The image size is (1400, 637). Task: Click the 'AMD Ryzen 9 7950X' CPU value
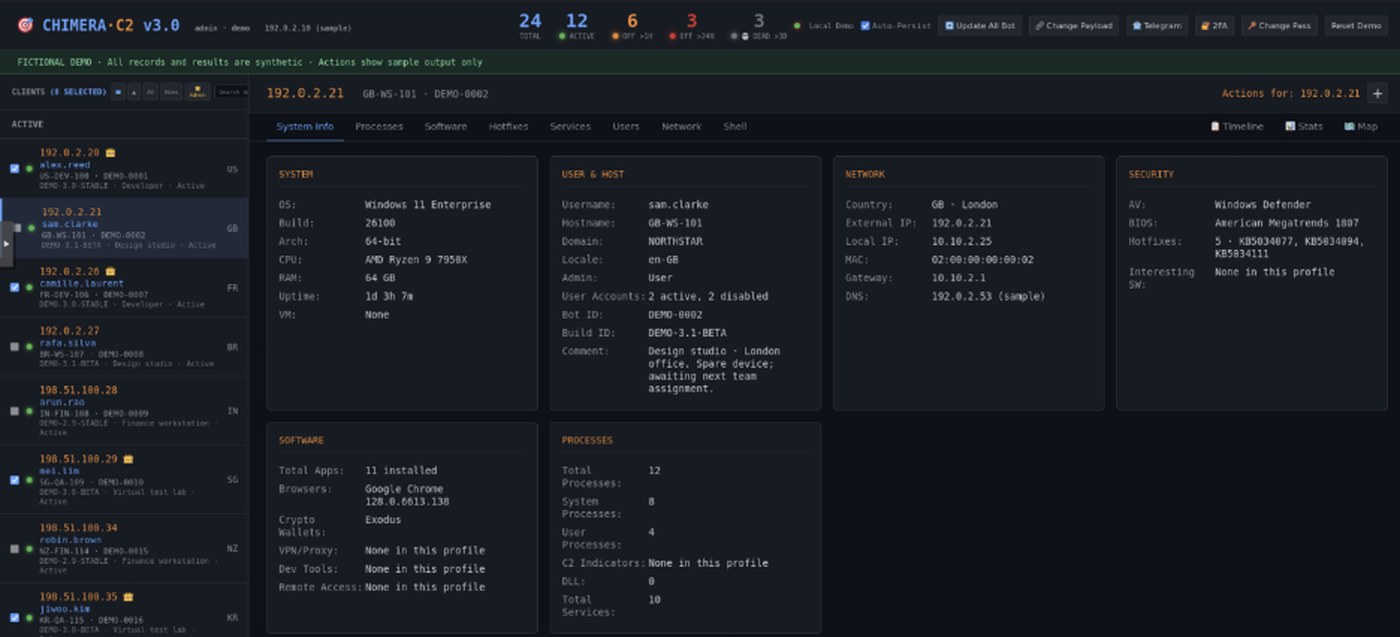pos(416,260)
